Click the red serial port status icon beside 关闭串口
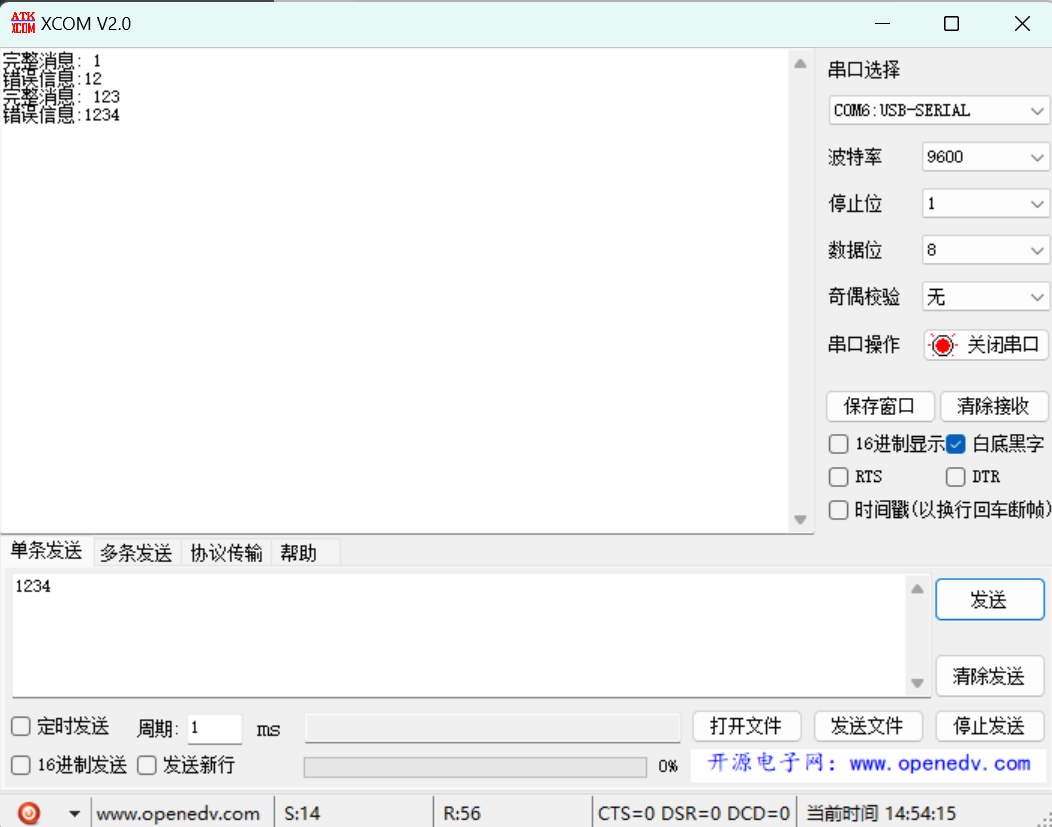The height and width of the screenshot is (827, 1052). (943, 344)
